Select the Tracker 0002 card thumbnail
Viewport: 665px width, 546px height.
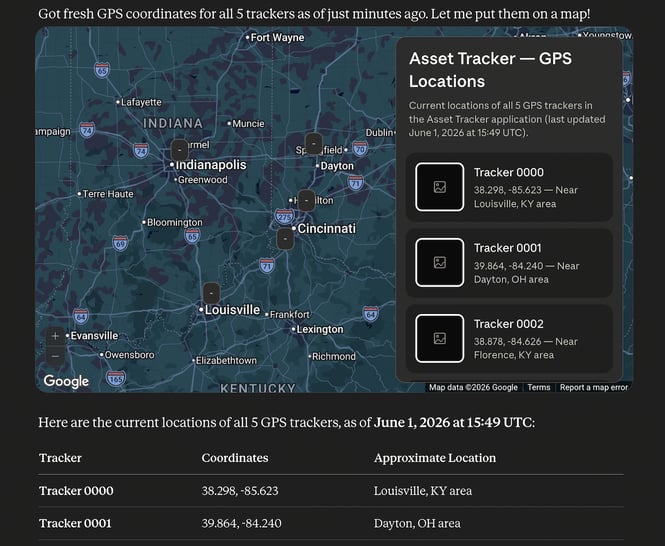pos(439,338)
